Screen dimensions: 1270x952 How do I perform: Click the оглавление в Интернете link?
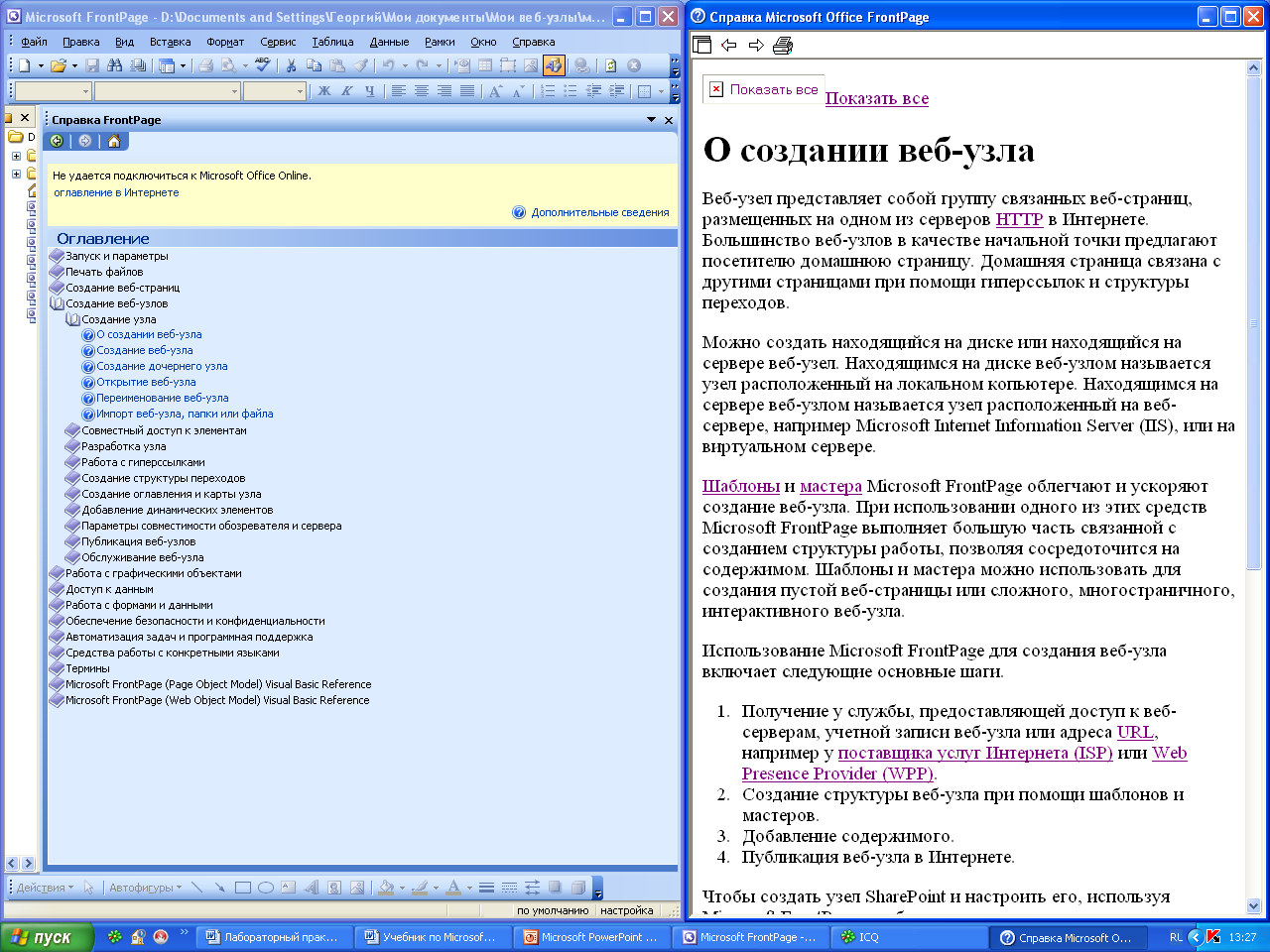[x=116, y=192]
